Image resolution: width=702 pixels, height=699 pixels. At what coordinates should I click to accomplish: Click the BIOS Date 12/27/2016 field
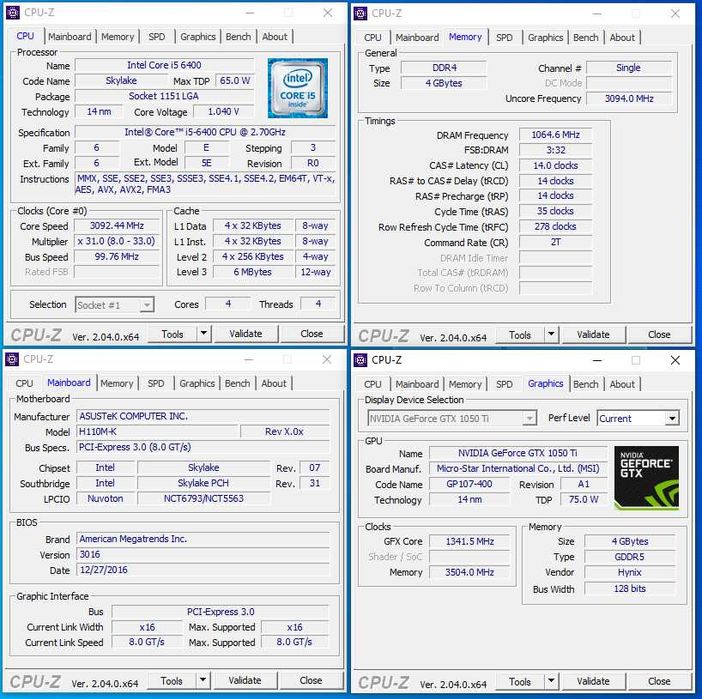click(203, 570)
